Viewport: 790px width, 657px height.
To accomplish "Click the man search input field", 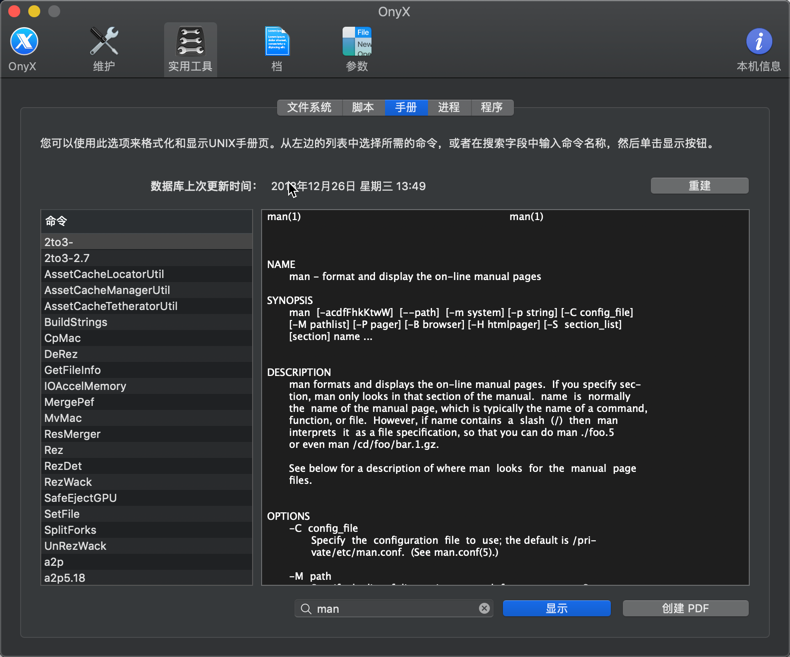I will pos(393,609).
